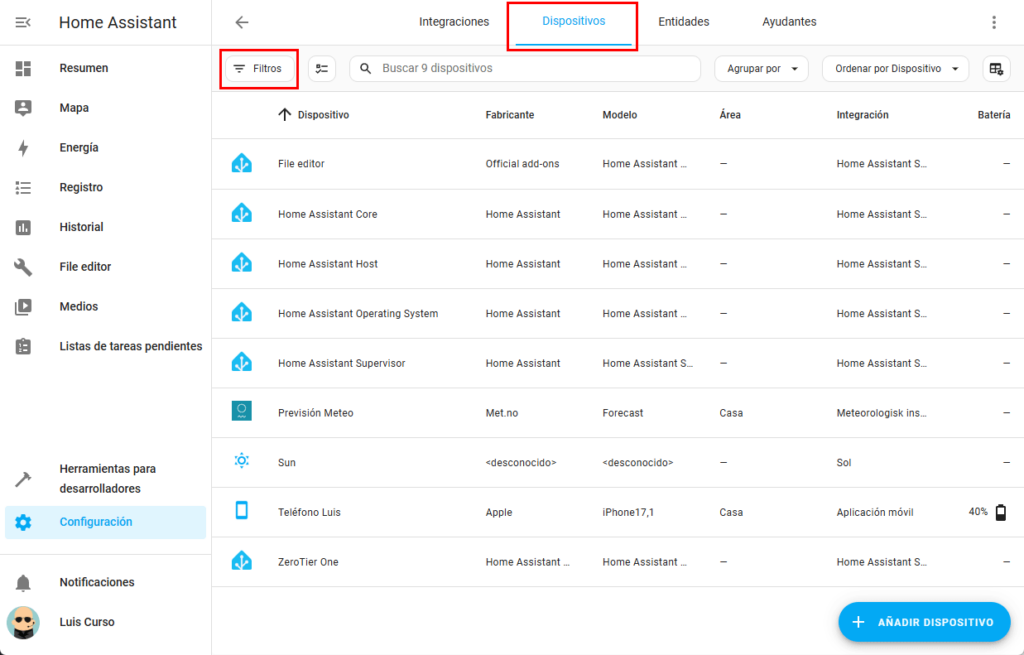Expand the Agrupar por dropdown

761,68
